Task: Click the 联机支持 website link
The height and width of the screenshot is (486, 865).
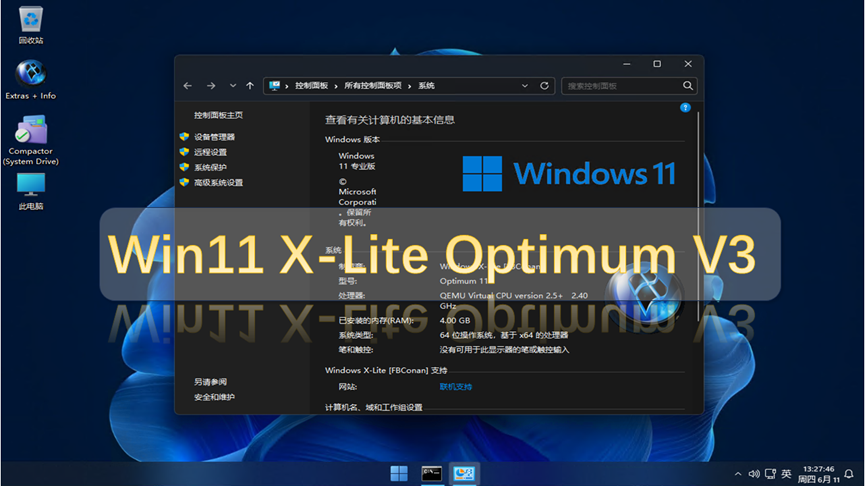Action: click(x=456, y=387)
